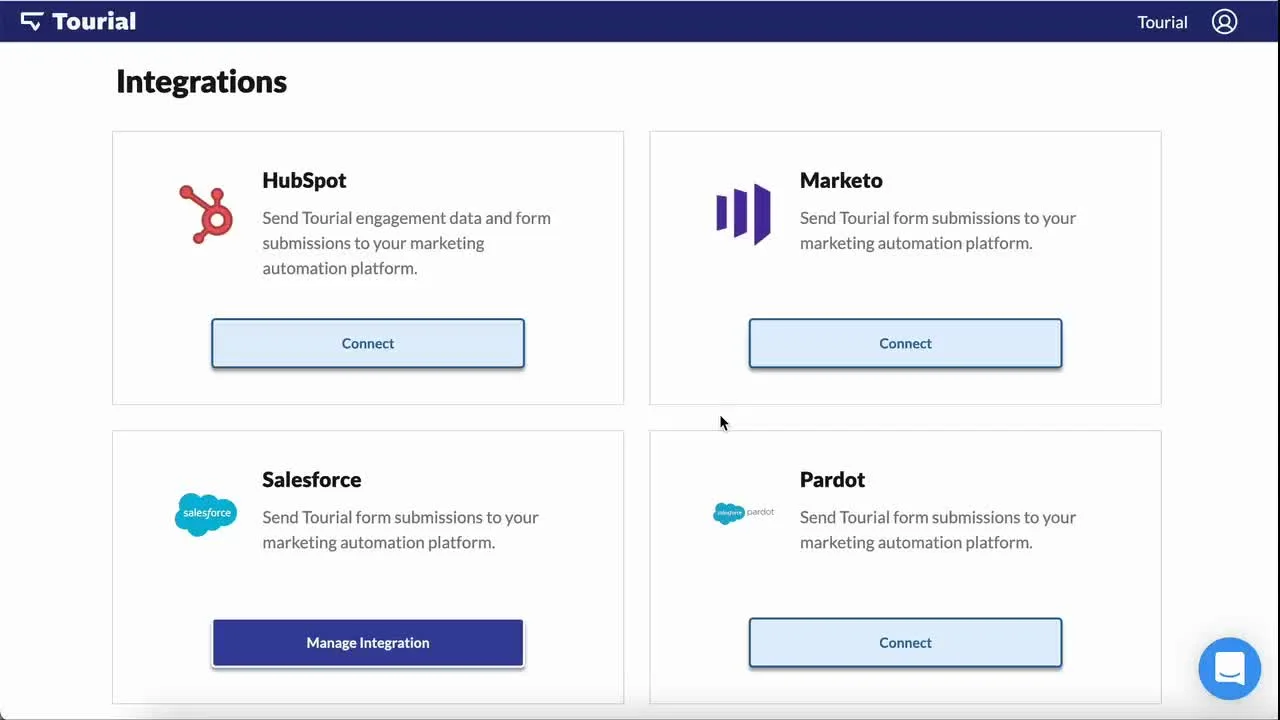1280x720 pixels.
Task: Click the Pardot card title
Action: (x=832, y=480)
